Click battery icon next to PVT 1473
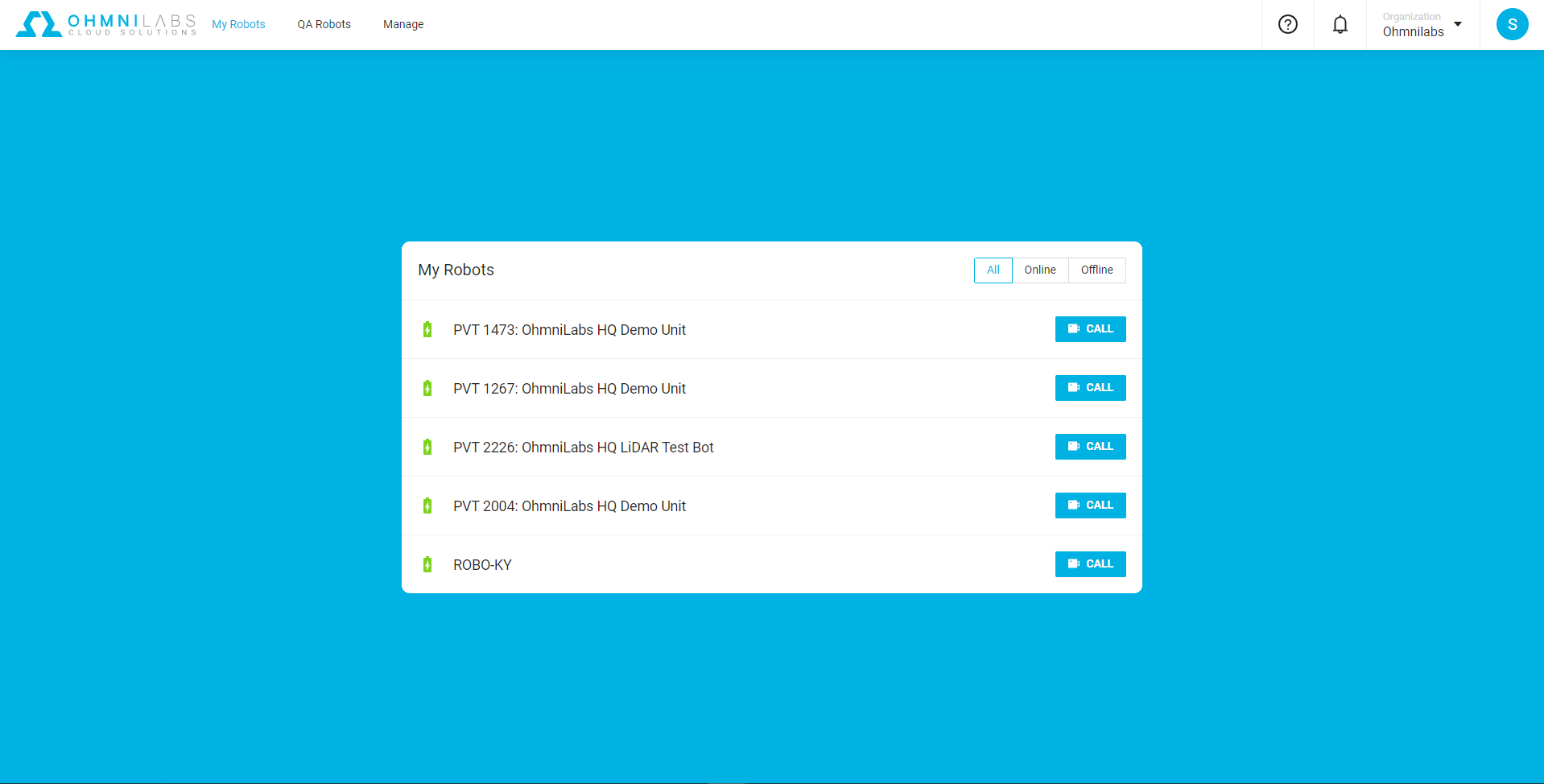Image resolution: width=1544 pixels, height=784 pixels. [427, 329]
